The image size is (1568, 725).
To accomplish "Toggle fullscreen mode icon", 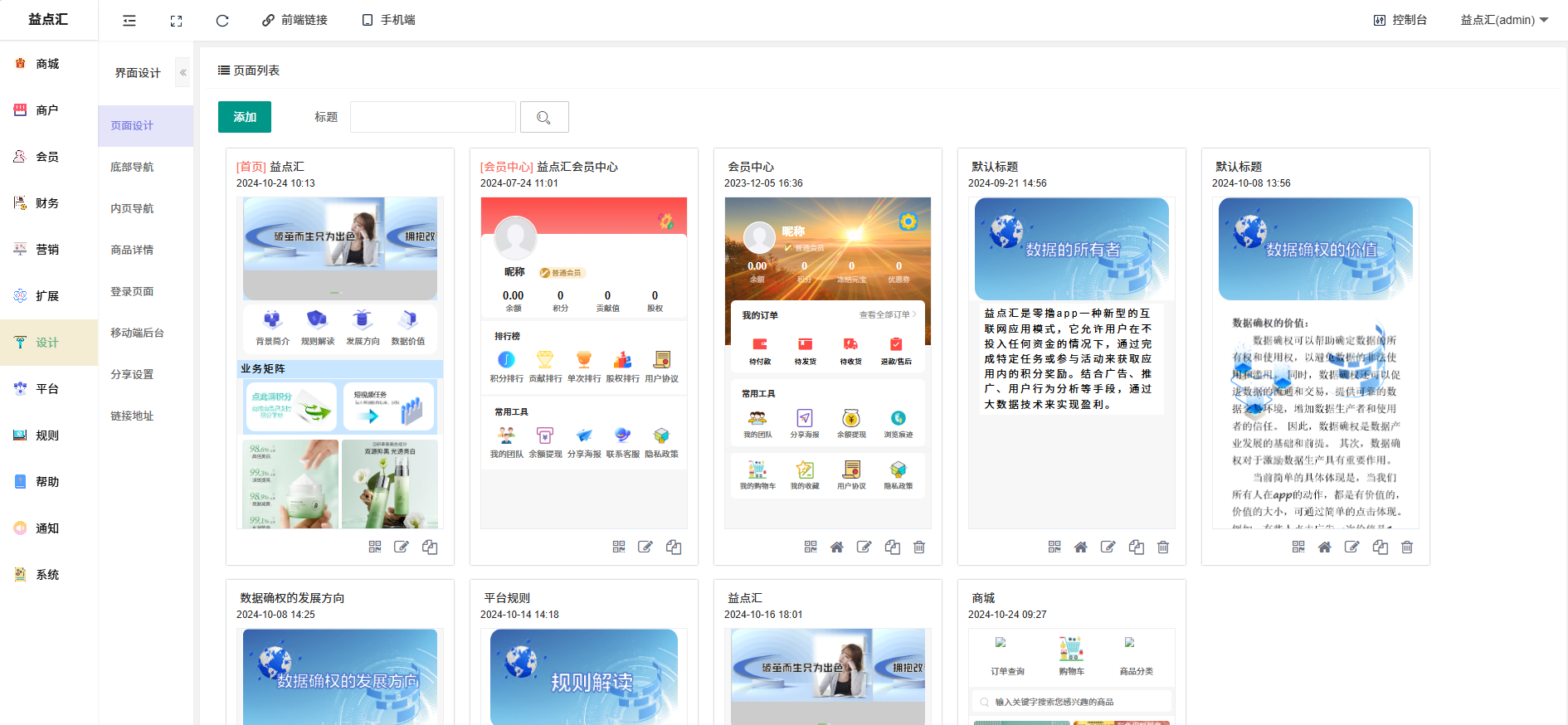I will point(176,21).
